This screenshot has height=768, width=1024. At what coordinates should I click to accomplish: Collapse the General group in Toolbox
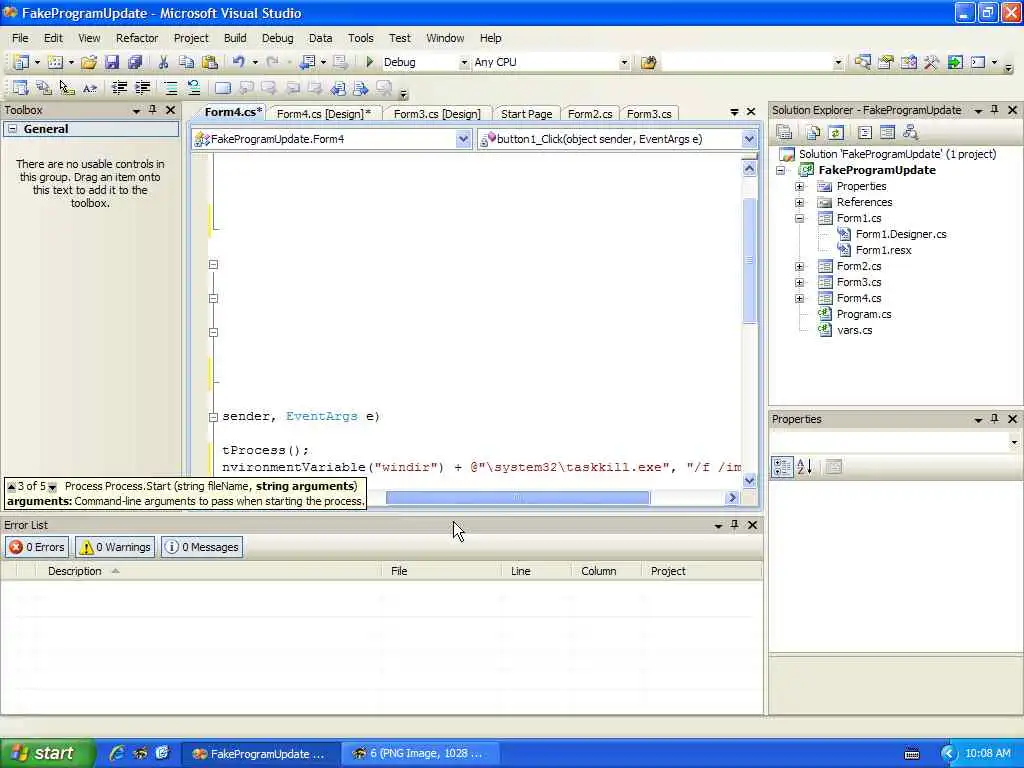tap(12, 129)
